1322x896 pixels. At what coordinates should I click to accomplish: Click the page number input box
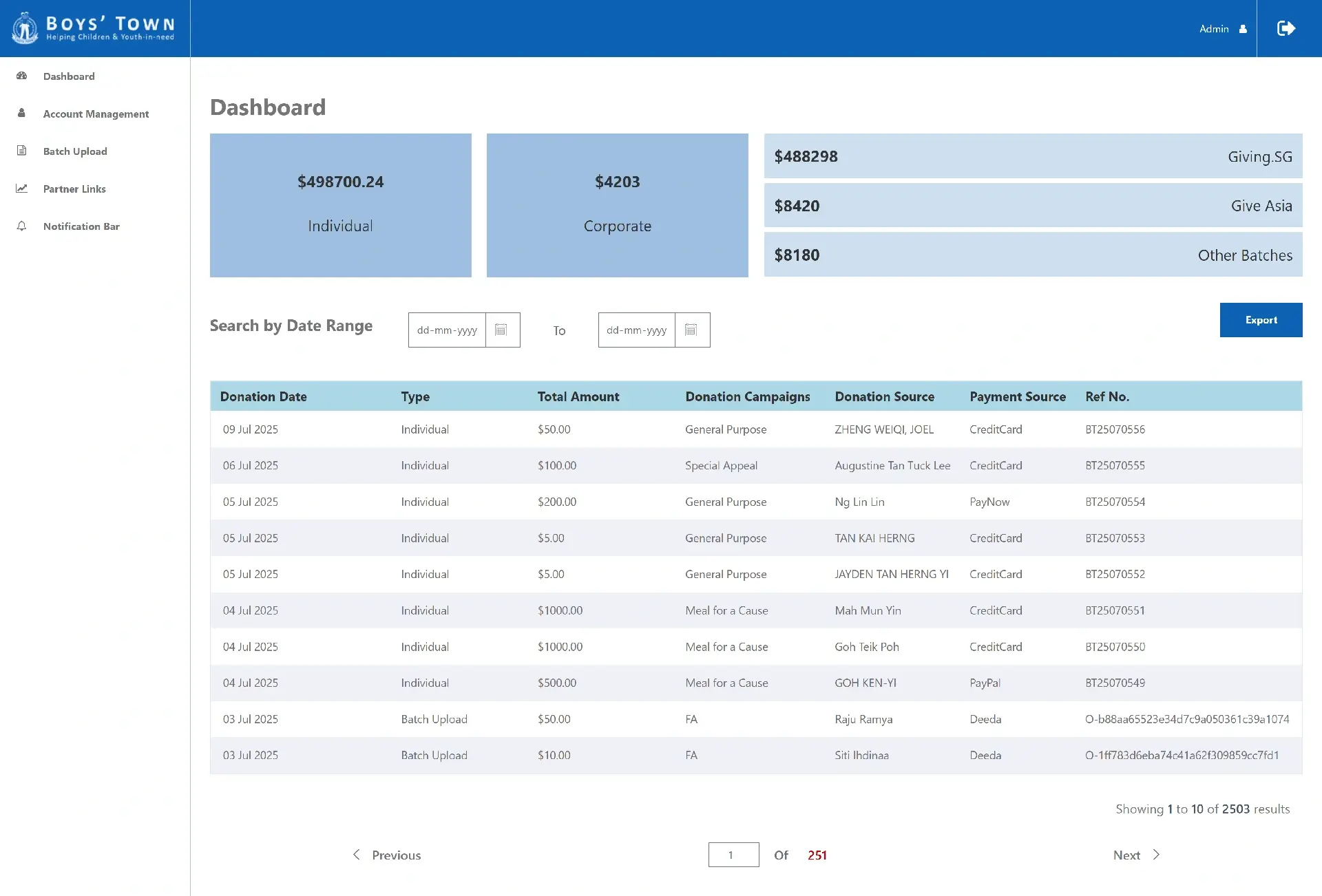[733, 855]
